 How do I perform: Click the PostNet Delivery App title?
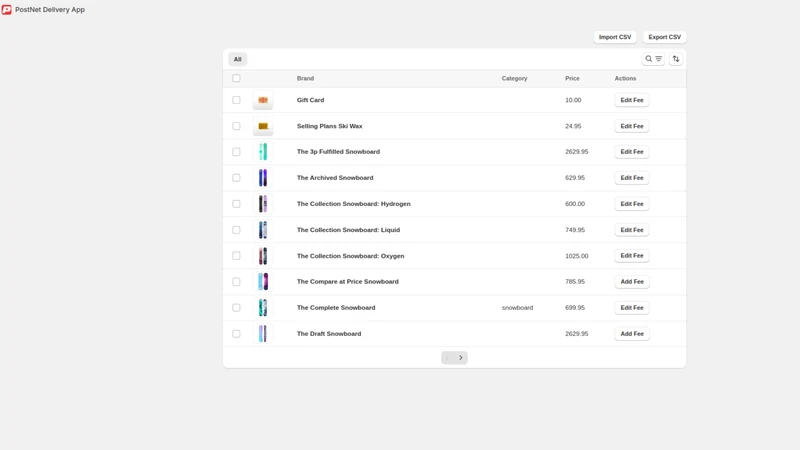point(50,10)
